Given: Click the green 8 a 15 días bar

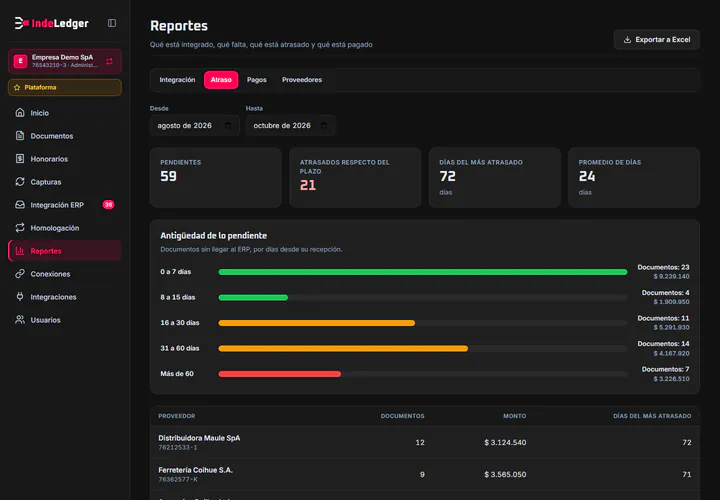Looking at the screenshot, I should coord(253,298).
